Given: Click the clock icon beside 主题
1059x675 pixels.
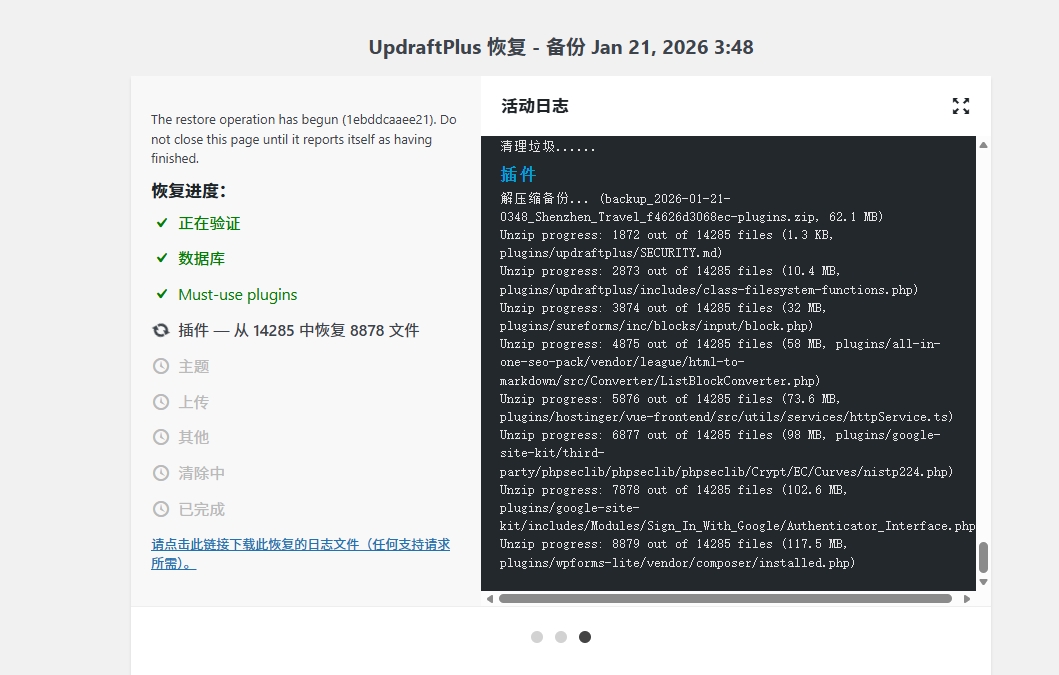Looking at the screenshot, I should tap(161, 366).
